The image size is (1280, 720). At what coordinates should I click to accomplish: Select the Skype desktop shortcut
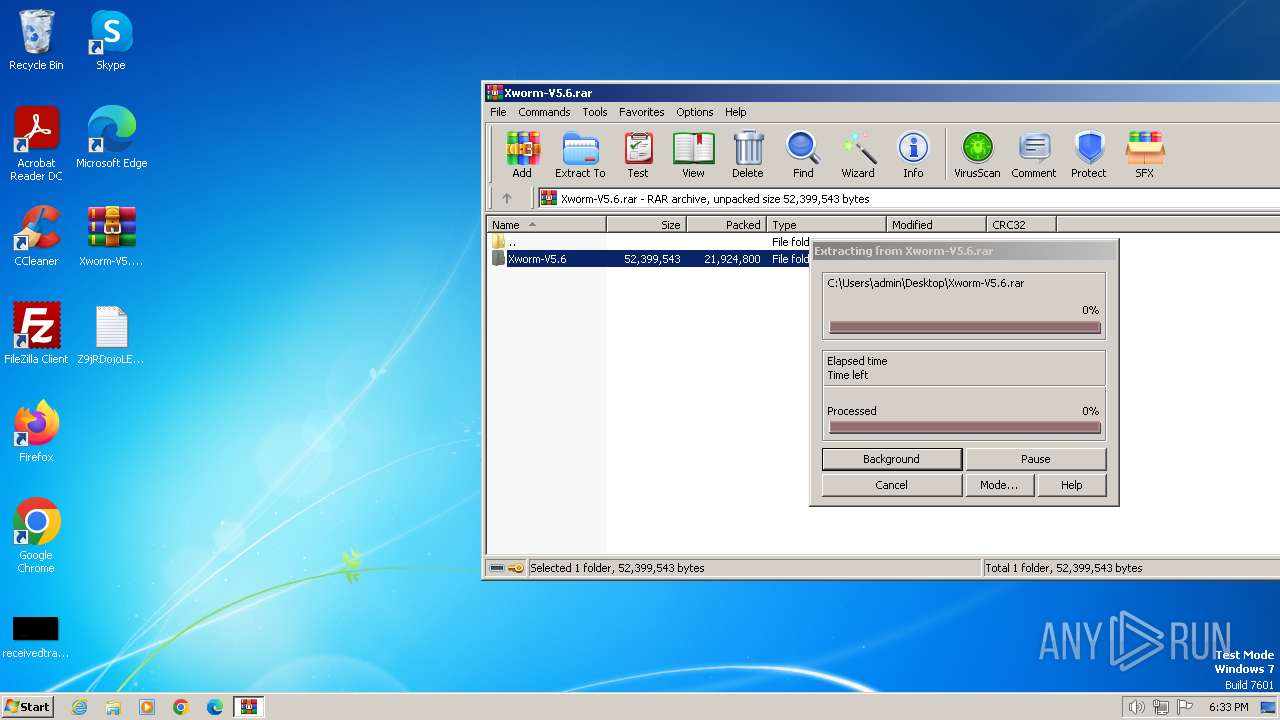pyautogui.click(x=110, y=40)
